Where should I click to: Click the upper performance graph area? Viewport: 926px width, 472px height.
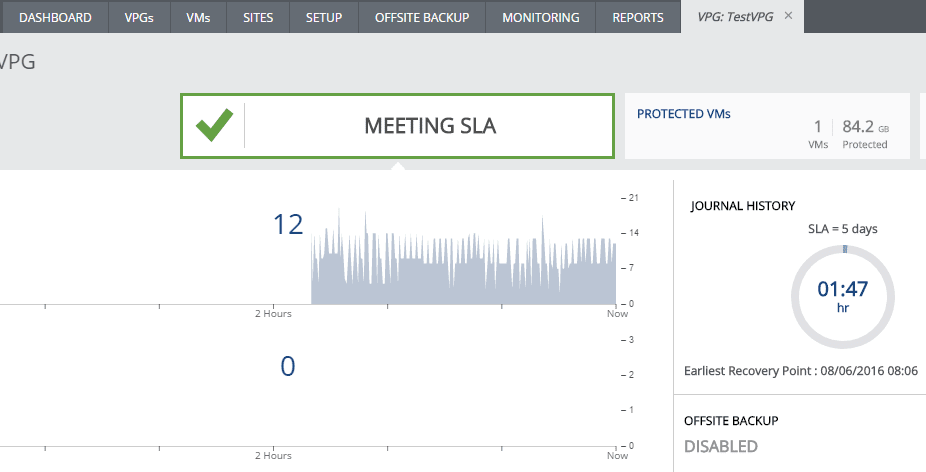tap(463, 265)
